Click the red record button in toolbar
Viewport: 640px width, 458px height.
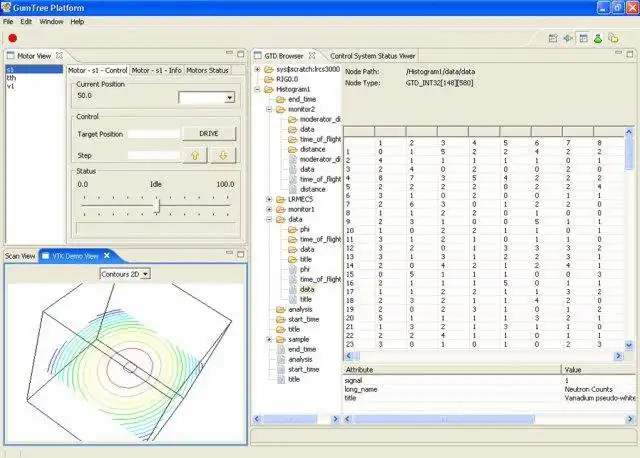point(13,38)
